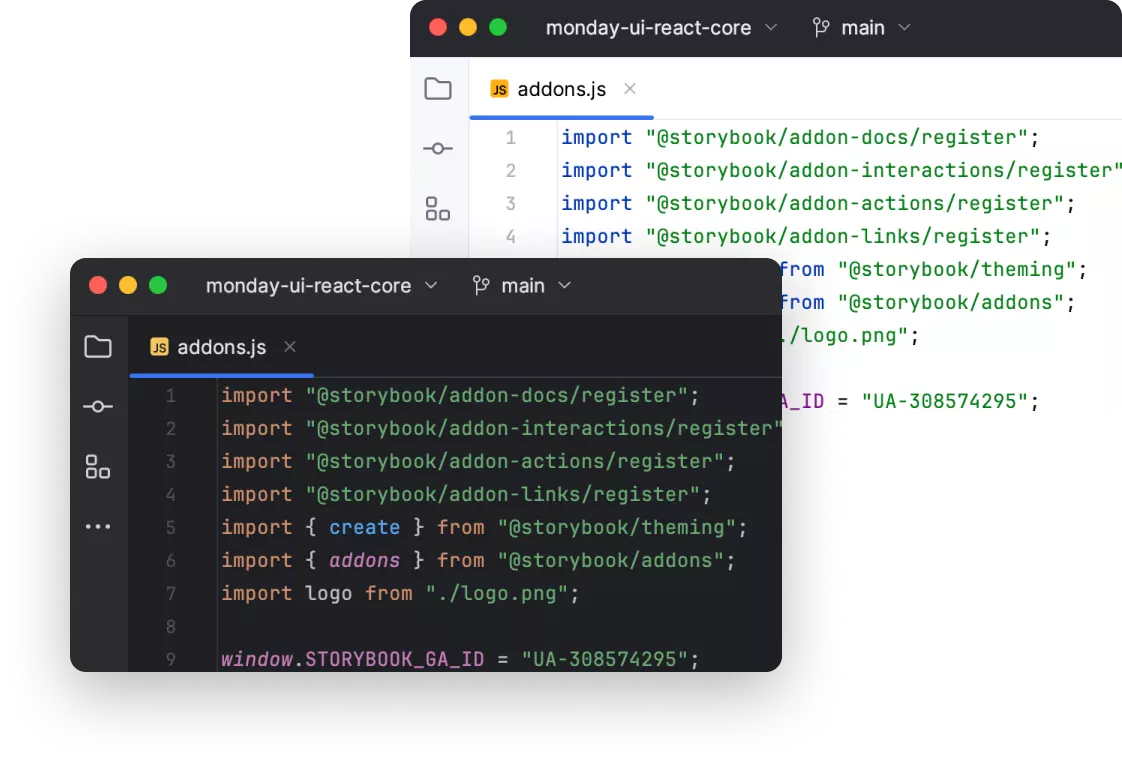Screen dimensions: 1122x762
Task: Click the git branch icon in dark window
Action: tap(482, 286)
